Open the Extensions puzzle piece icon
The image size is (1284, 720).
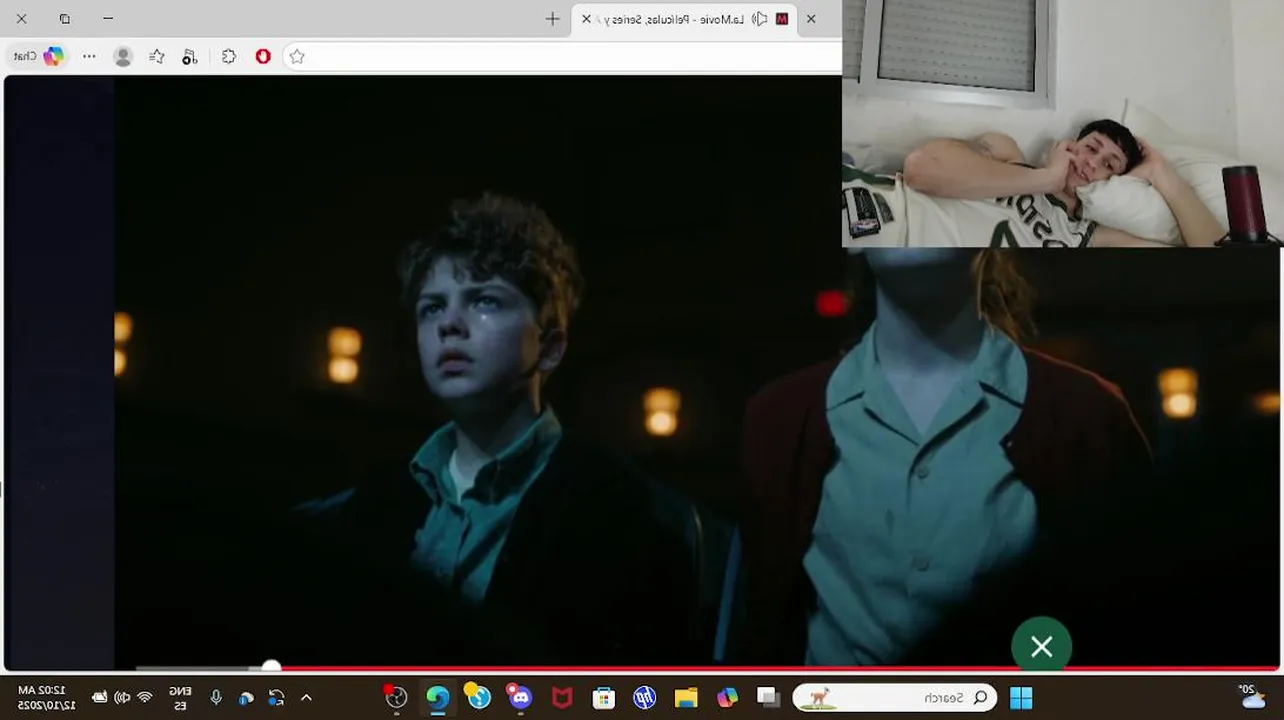tap(229, 56)
